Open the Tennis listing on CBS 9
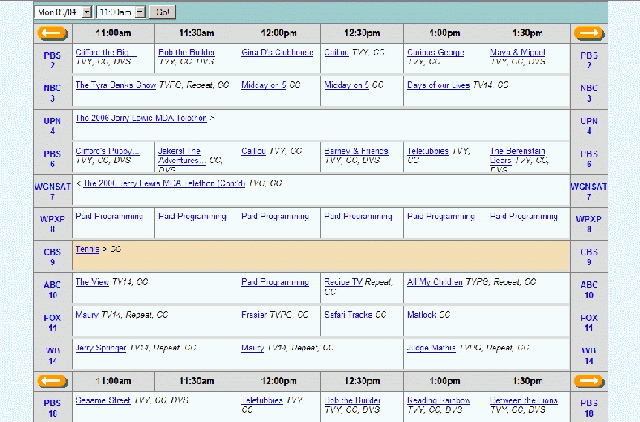 point(87,249)
